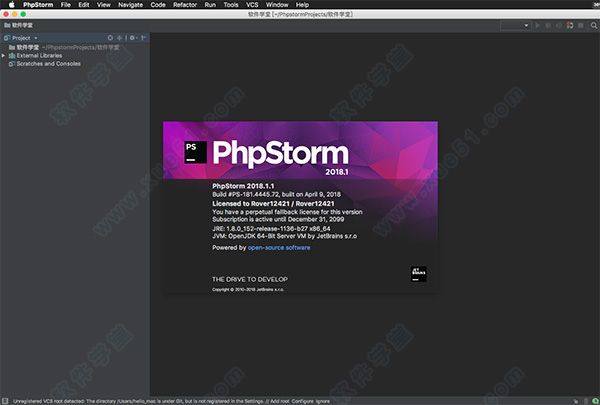
Task: Click Licensed to Rover12421 text
Action: 273,204
